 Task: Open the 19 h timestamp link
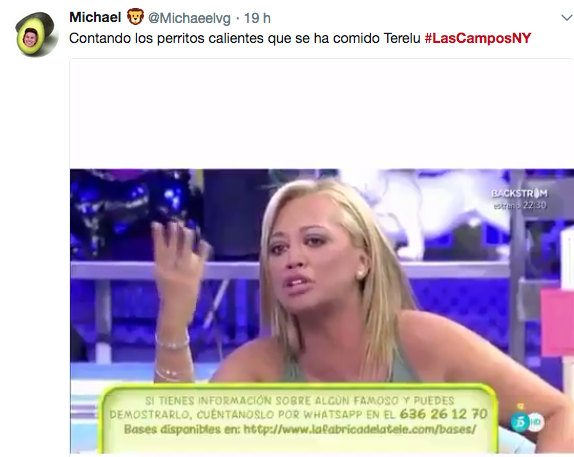pos(257,18)
